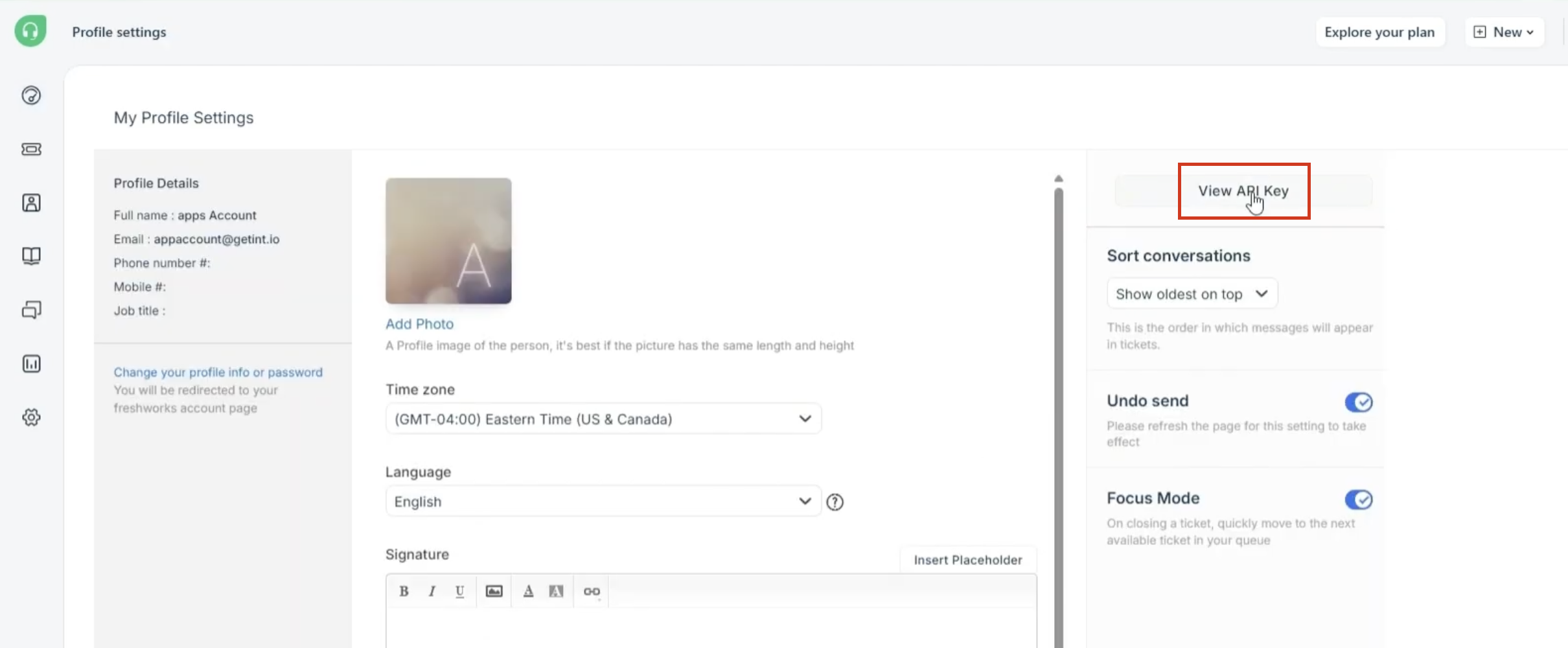This screenshot has height=648, width=1568.
Task: Click the Add Photo link
Action: coord(420,324)
